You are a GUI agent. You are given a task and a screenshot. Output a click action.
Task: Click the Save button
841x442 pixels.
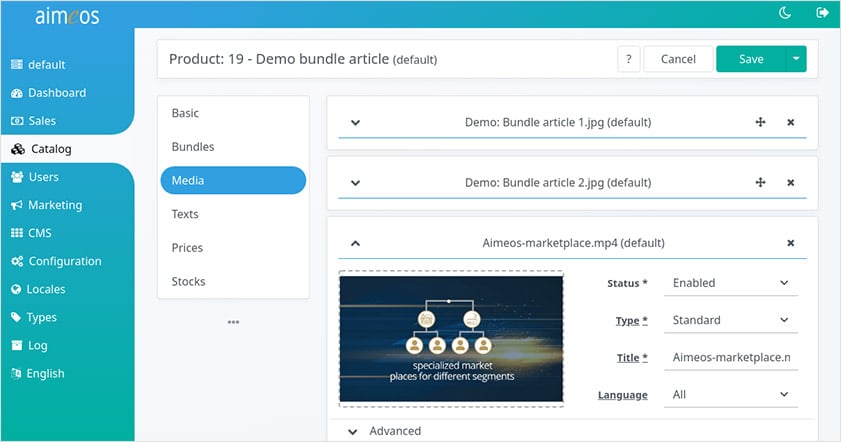point(751,59)
